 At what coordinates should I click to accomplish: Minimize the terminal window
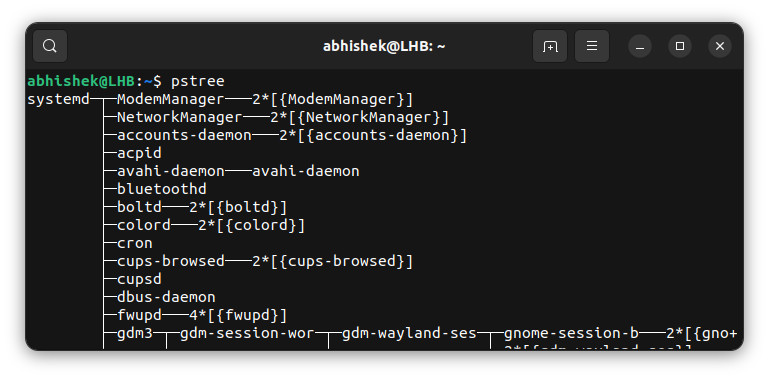coord(640,46)
